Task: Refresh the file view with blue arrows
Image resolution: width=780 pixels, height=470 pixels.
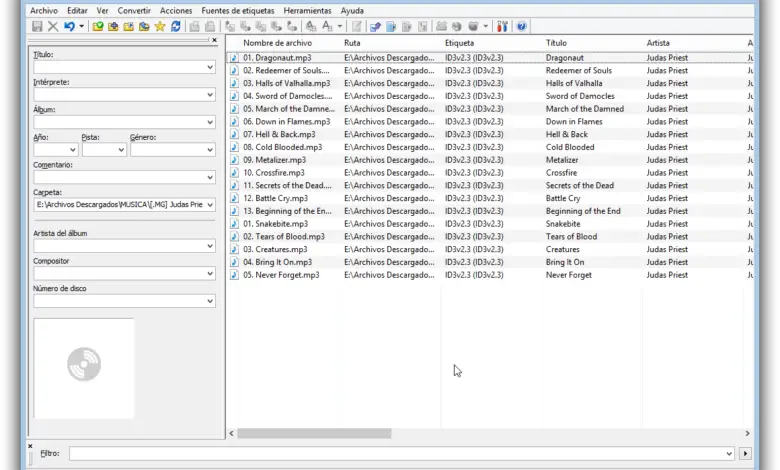Action: 176,26
